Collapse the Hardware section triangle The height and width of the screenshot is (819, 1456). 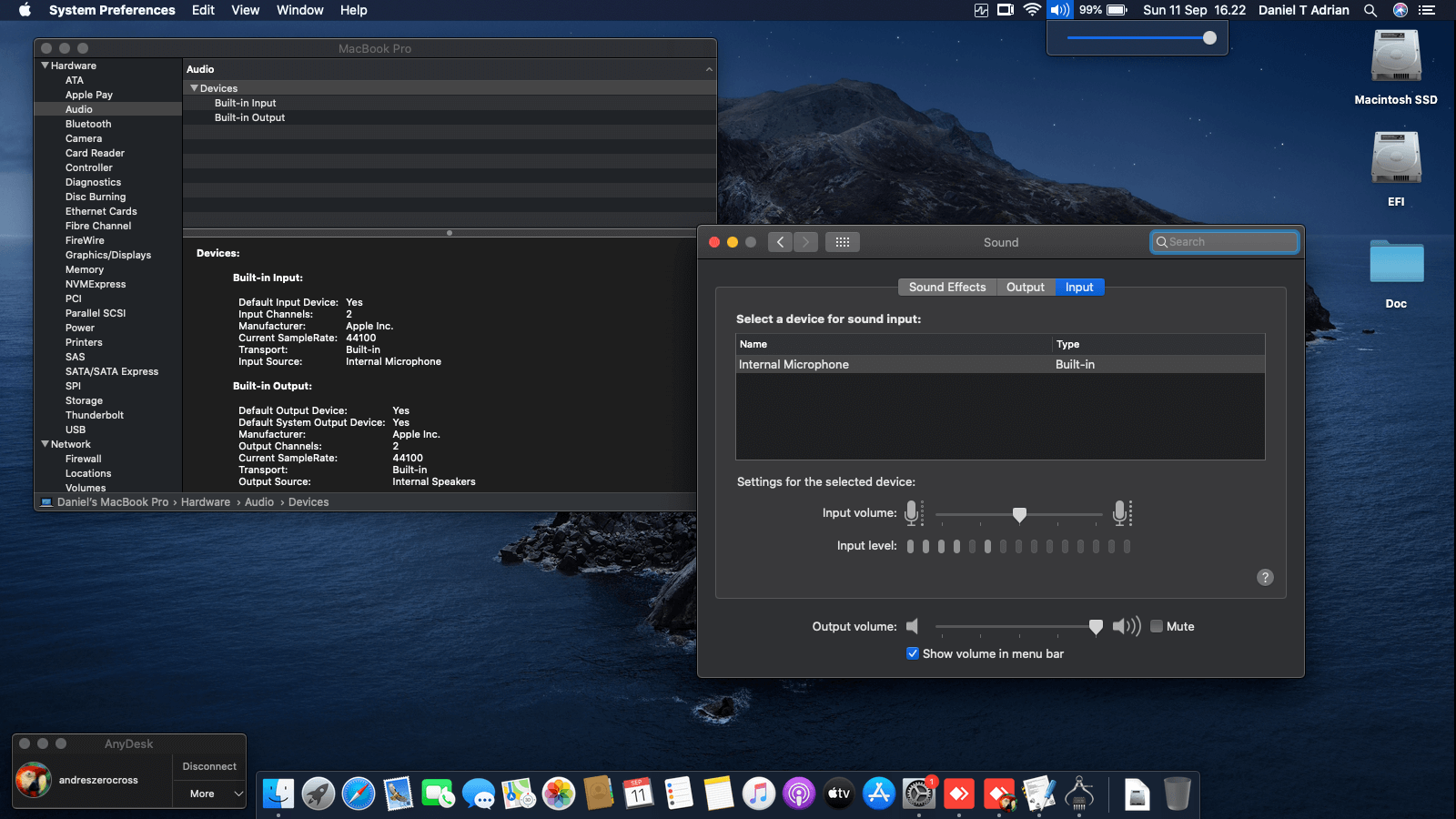(x=45, y=66)
